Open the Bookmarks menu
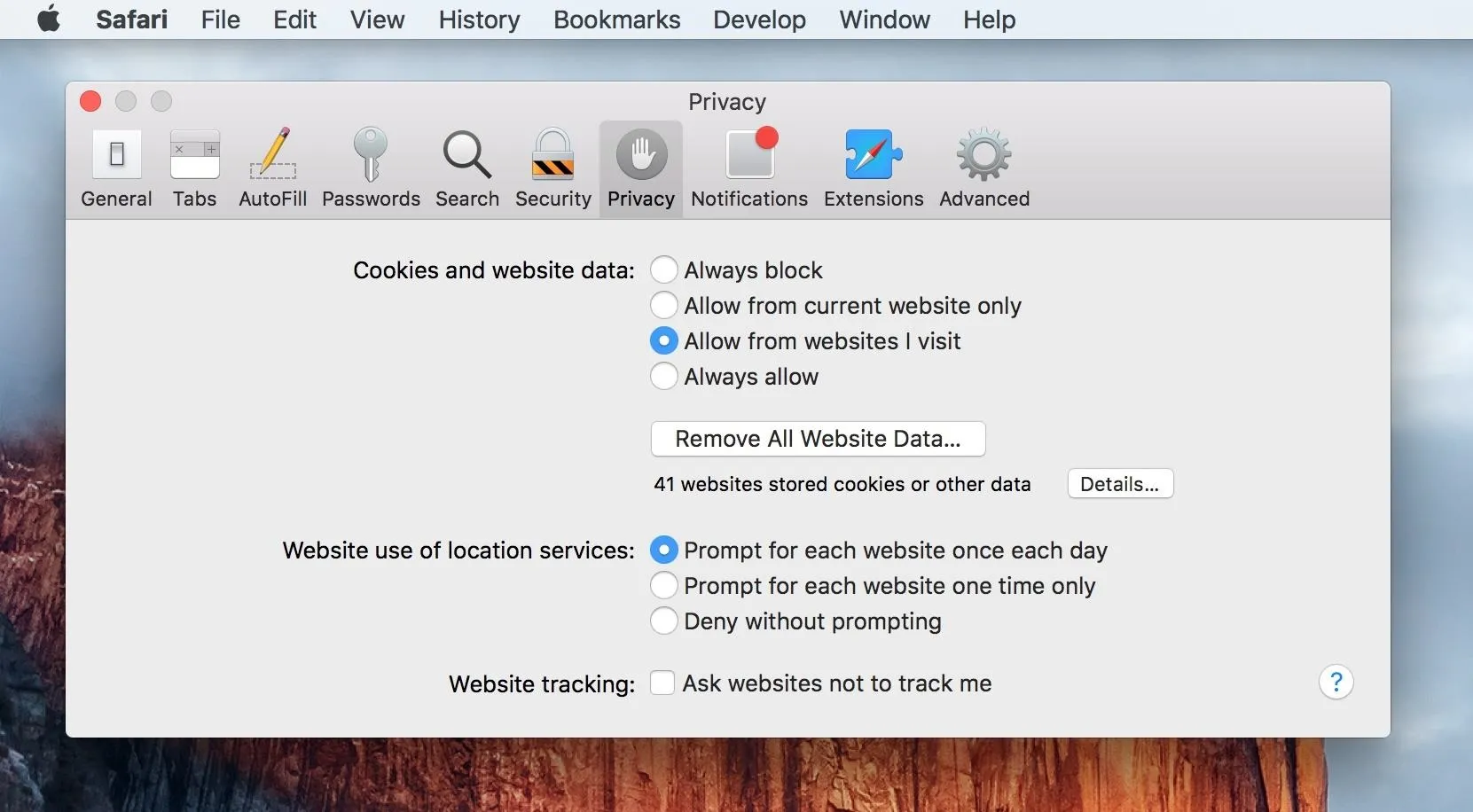Image resolution: width=1473 pixels, height=812 pixels. click(616, 20)
